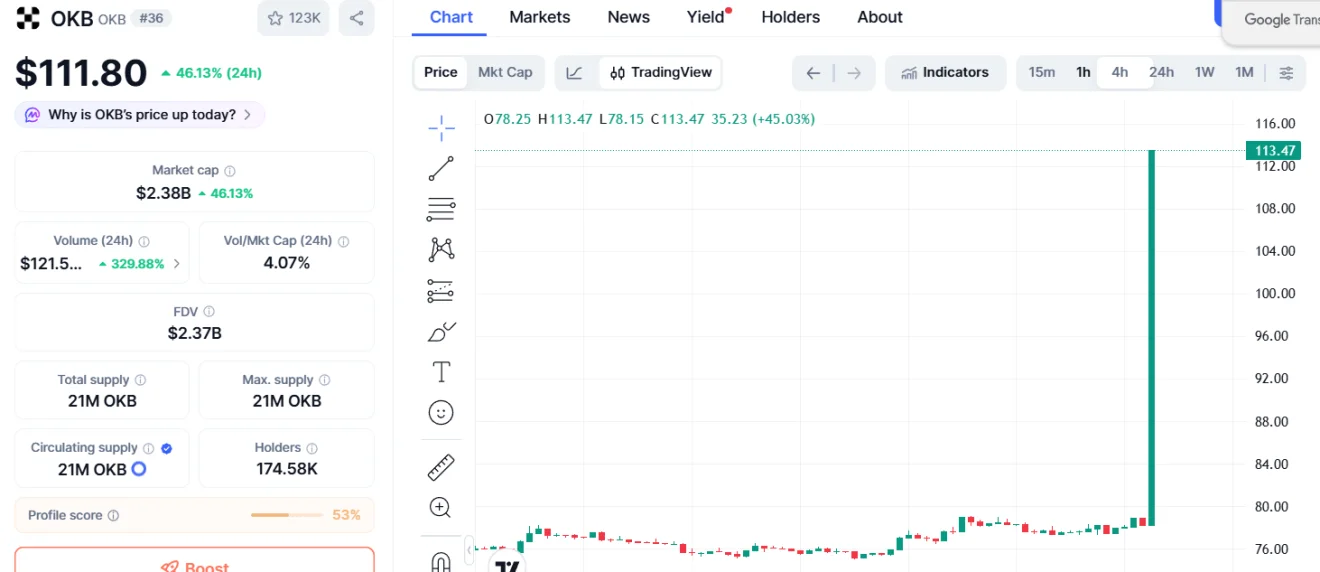This screenshot has height=572, width=1320.
Task: Click the Profile score progress bar
Action: [x=288, y=515]
